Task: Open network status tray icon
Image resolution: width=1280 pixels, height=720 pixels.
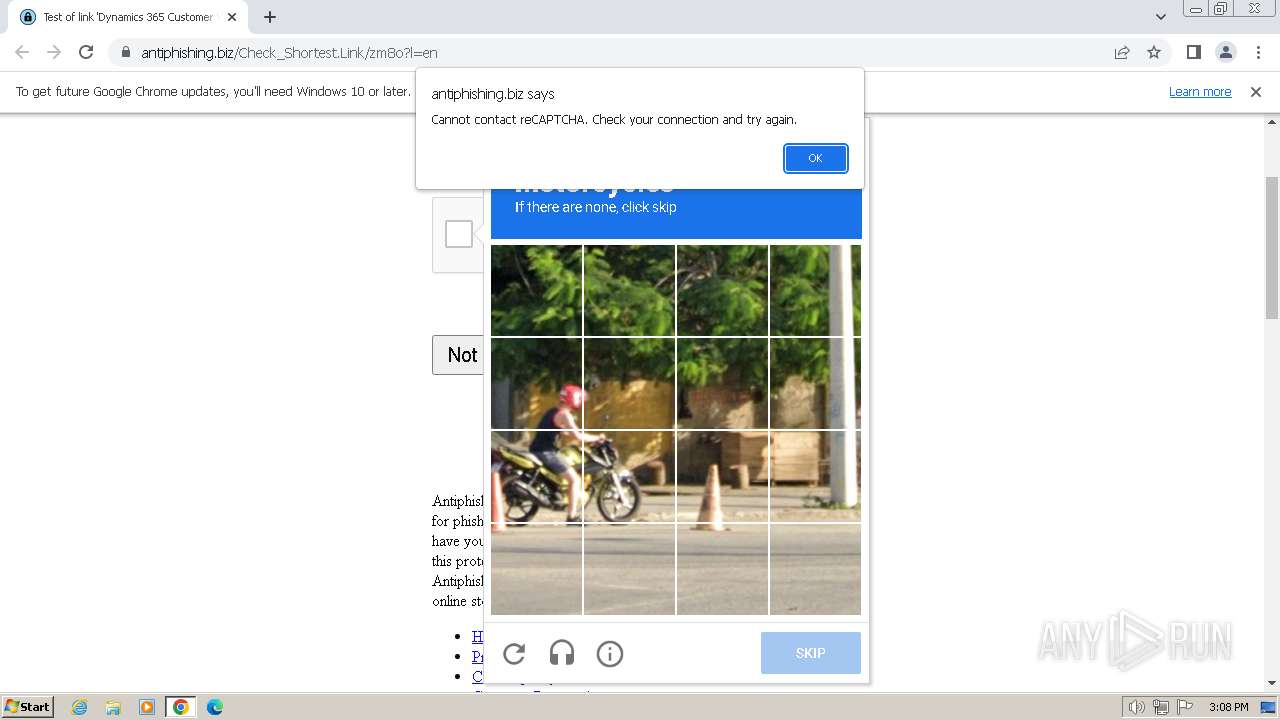Action: coord(1161,707)
